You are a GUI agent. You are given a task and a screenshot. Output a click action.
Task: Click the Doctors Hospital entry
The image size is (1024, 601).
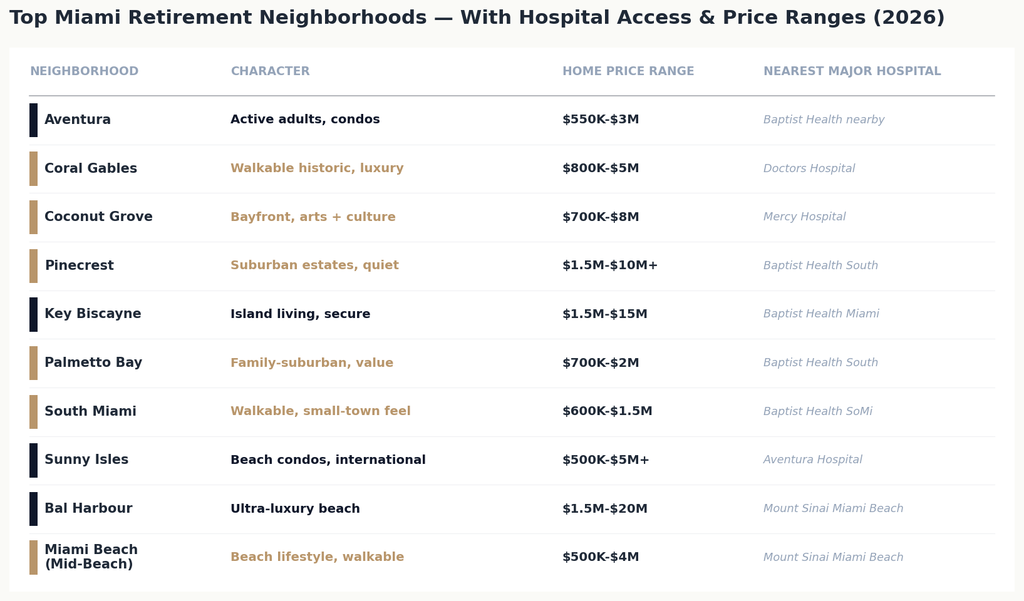tap(809, 168)
